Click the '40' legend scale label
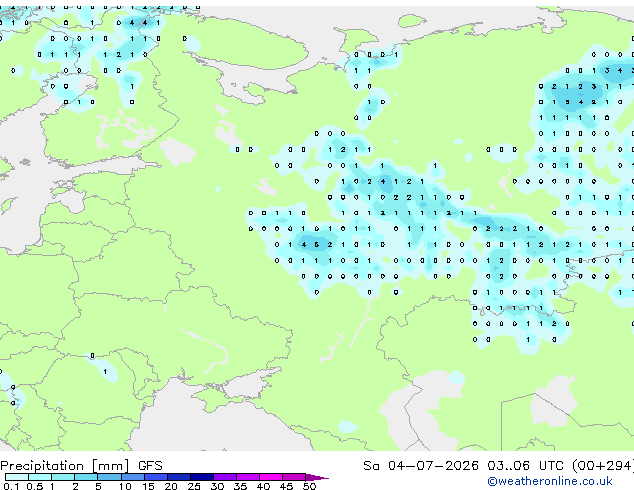Screen dimensions: 634x490 [x=263, y=486]
